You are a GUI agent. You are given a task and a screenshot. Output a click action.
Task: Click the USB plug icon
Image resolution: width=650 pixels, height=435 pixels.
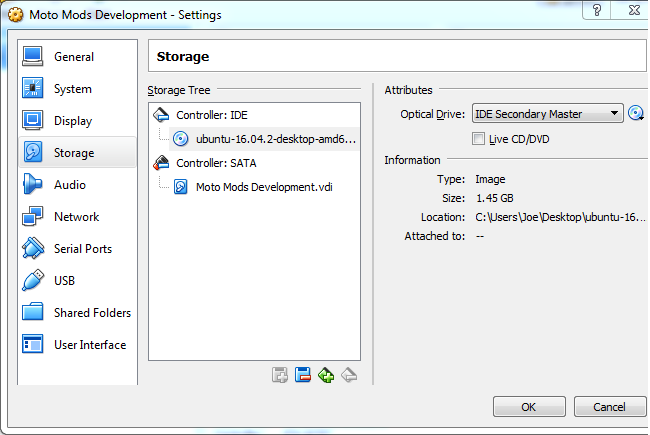[33, 280]
